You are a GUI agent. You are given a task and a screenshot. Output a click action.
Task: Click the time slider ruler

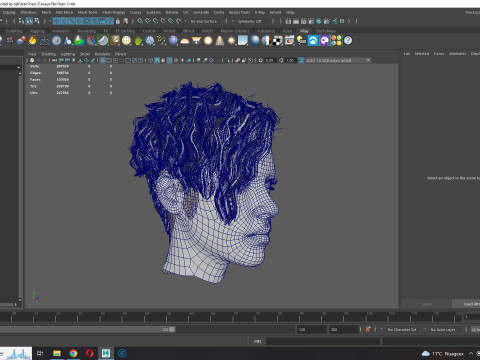[231, 317]
